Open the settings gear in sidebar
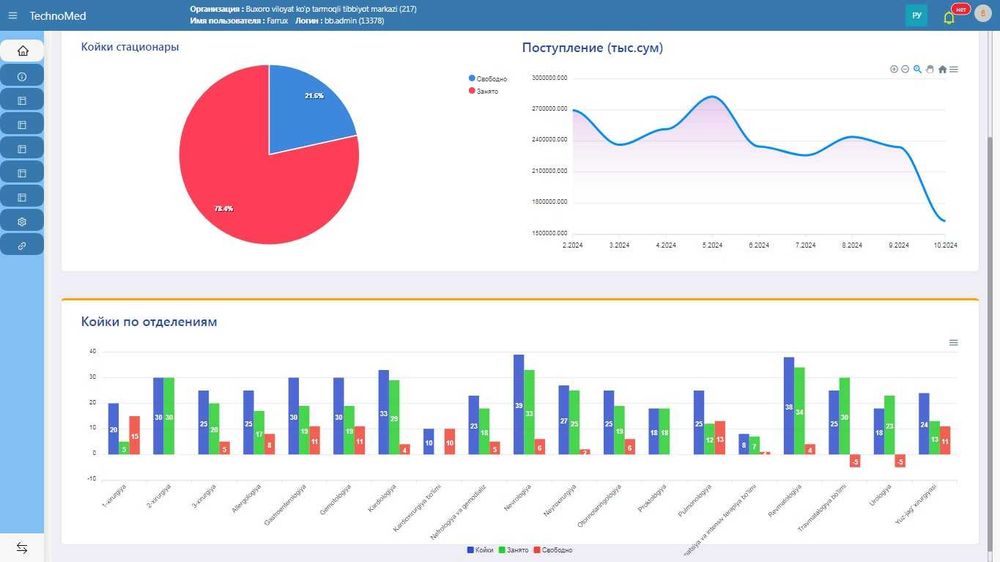Image resolution: width=1000 pixels, height=562 pixels. (22, 221)
